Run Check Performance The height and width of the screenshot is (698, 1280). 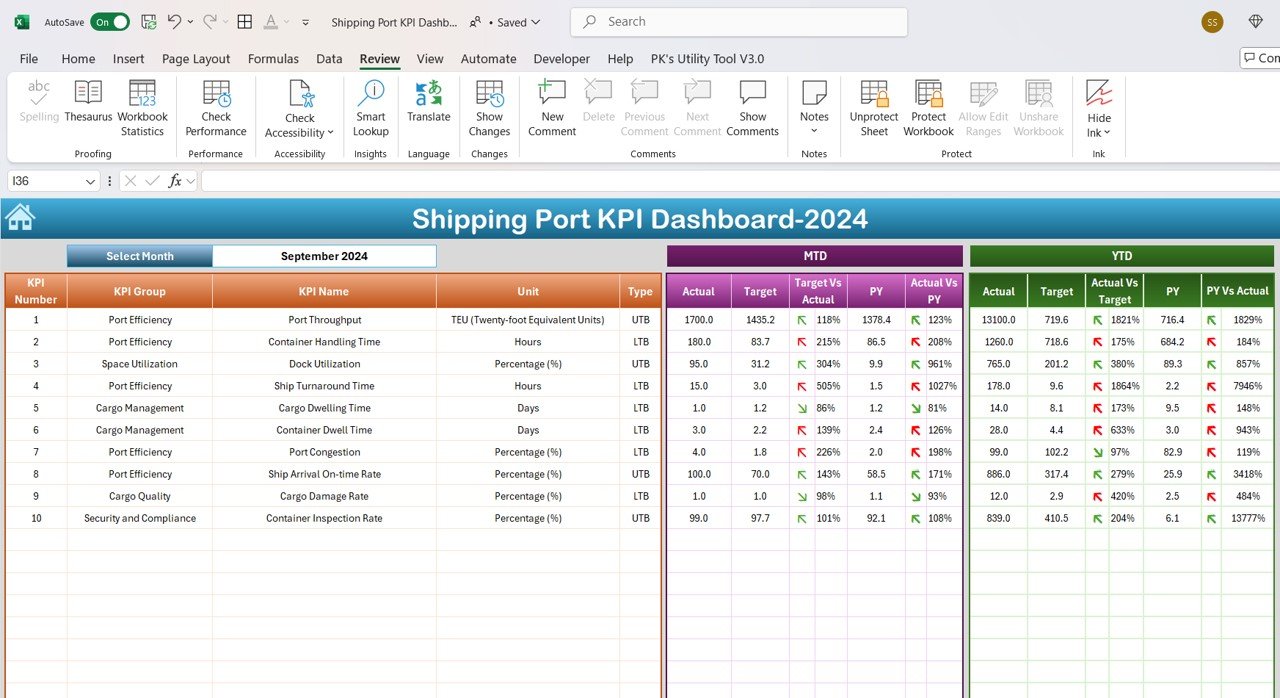point(216,108)
